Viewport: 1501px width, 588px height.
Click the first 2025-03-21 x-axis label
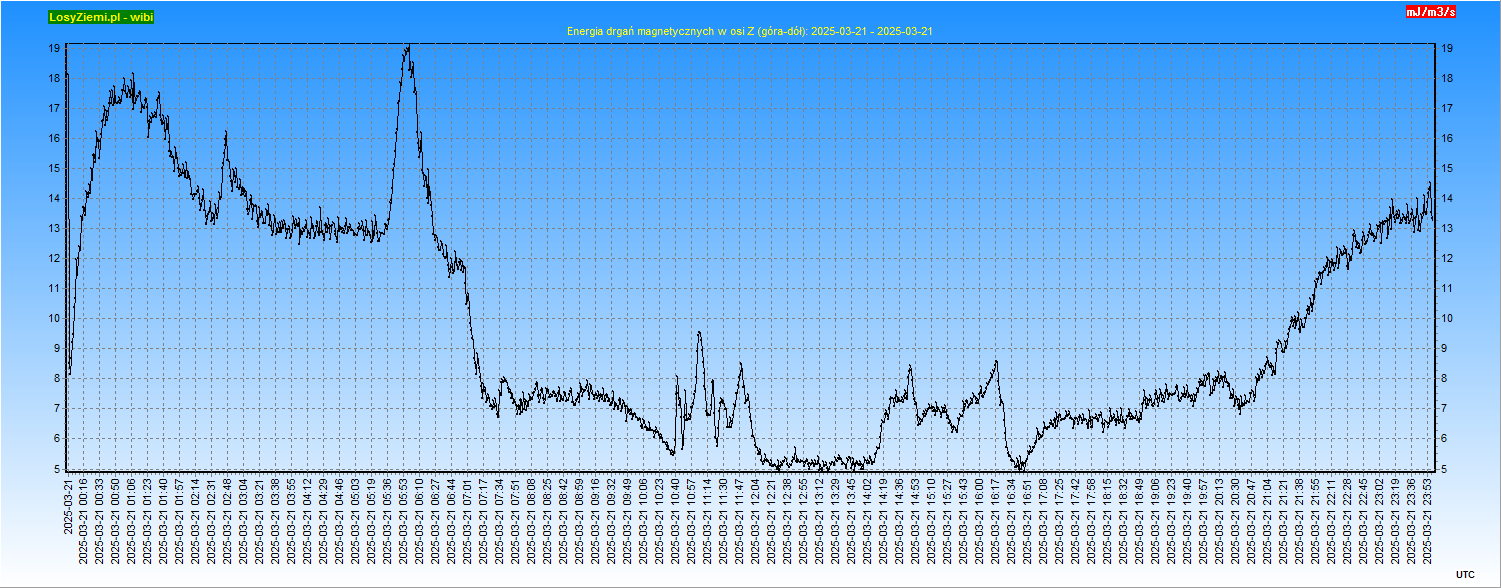(68, 506)
